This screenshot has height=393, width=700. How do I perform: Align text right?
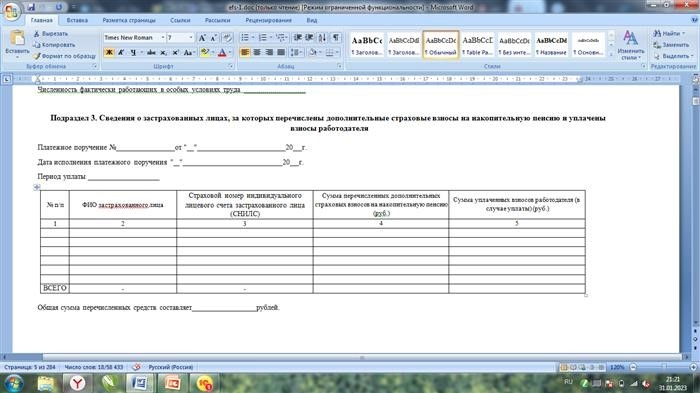[x=269, y=52]
